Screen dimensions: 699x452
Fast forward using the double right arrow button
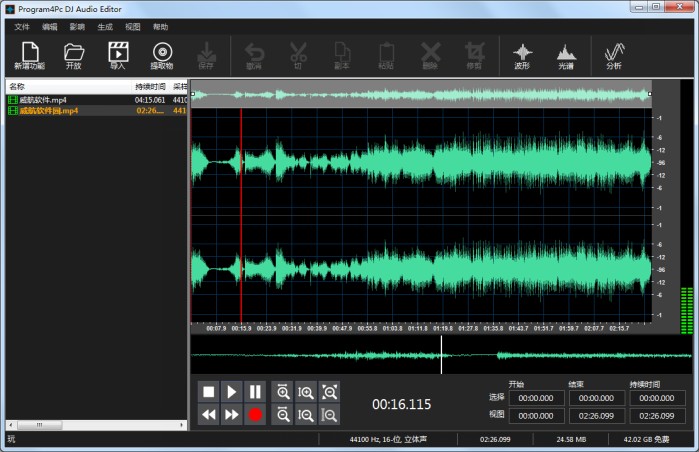click(x=231, y=414)
